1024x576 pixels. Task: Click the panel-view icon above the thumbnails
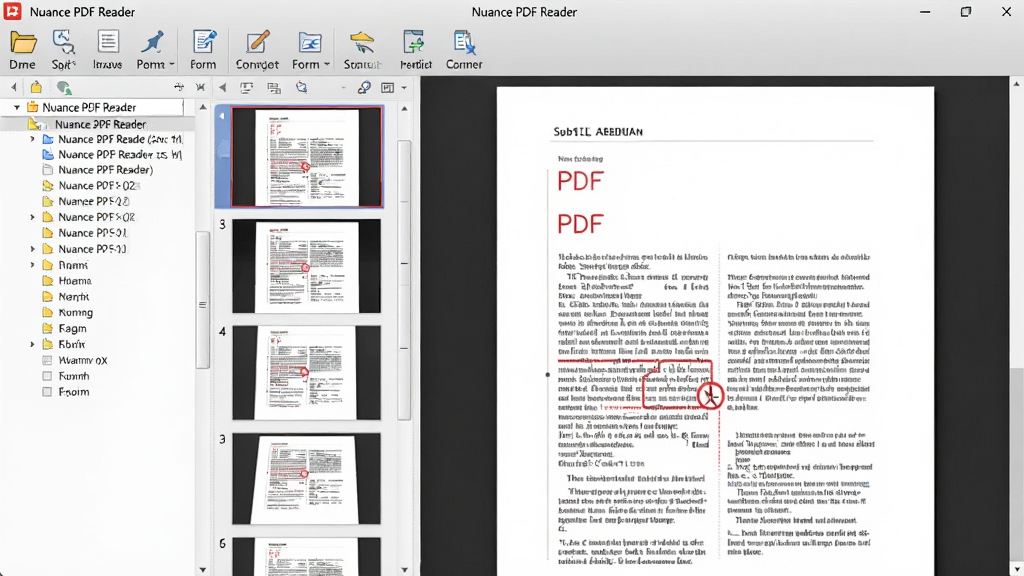[388, 88]
